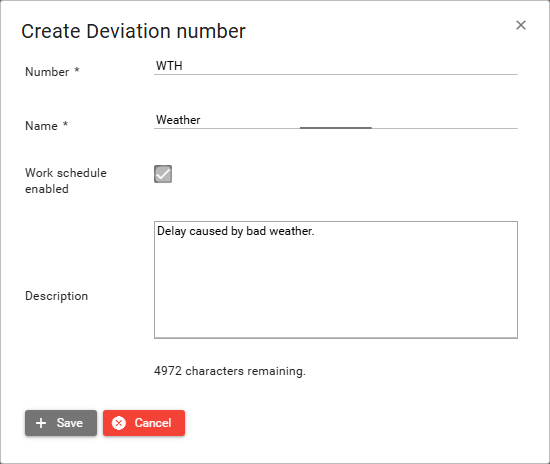Click the Work schedule enabled label
This screenshot has height=464, width=550.
[66, 181]
